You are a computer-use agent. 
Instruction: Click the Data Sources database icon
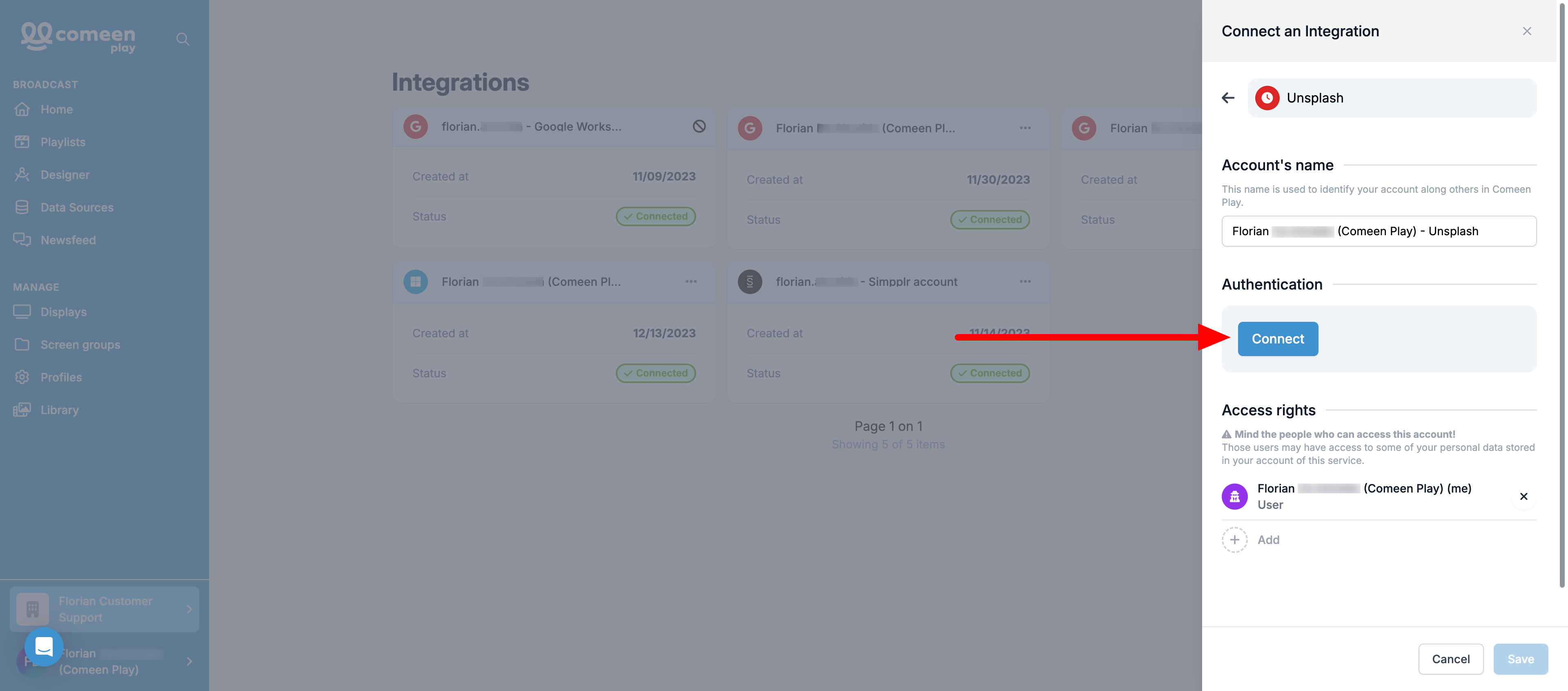pos(22,207)
